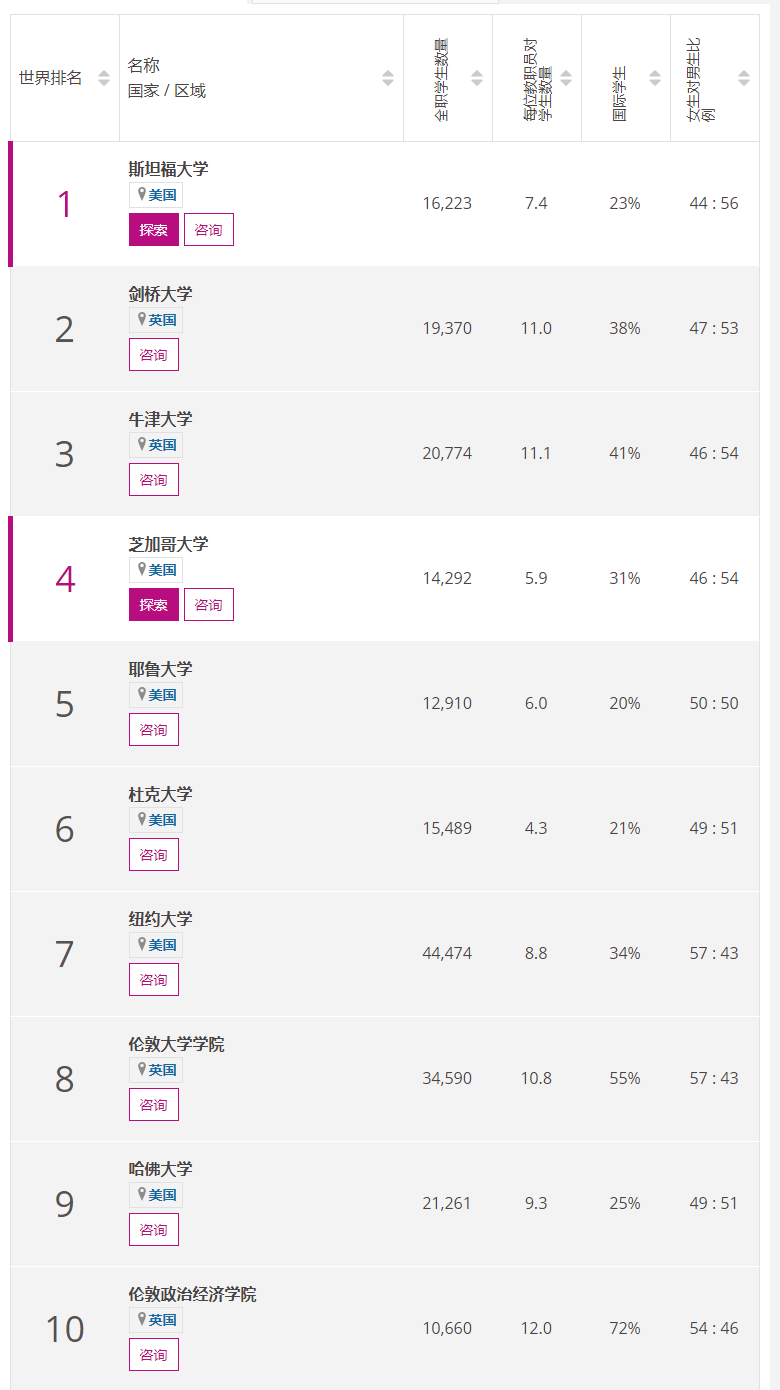Open 伦敦政治经济学院 university page
This screenshot has width=780, height=1390.
(192, 1294)
